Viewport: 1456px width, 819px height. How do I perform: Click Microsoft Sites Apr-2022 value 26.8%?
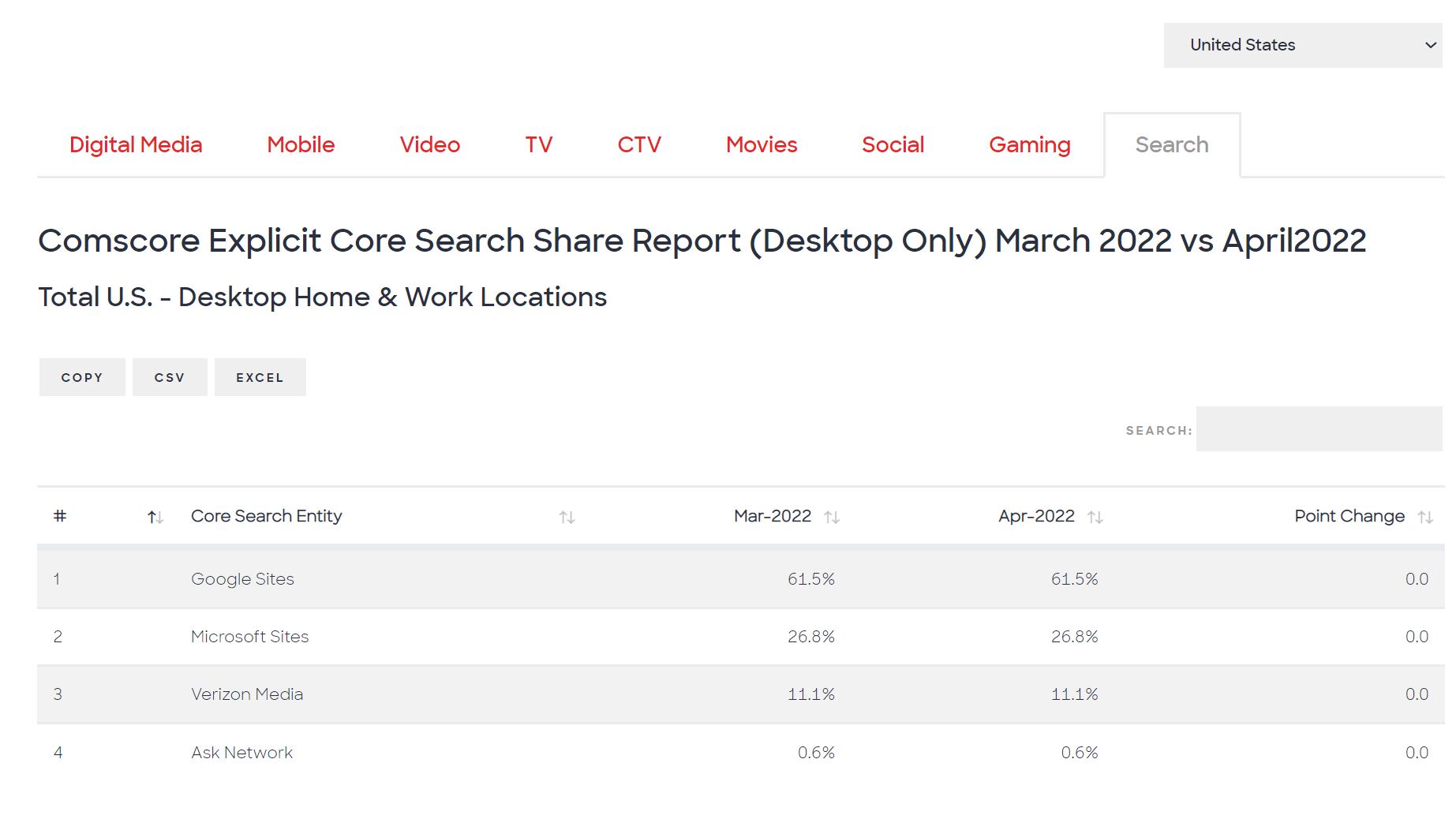point(1075,637)
